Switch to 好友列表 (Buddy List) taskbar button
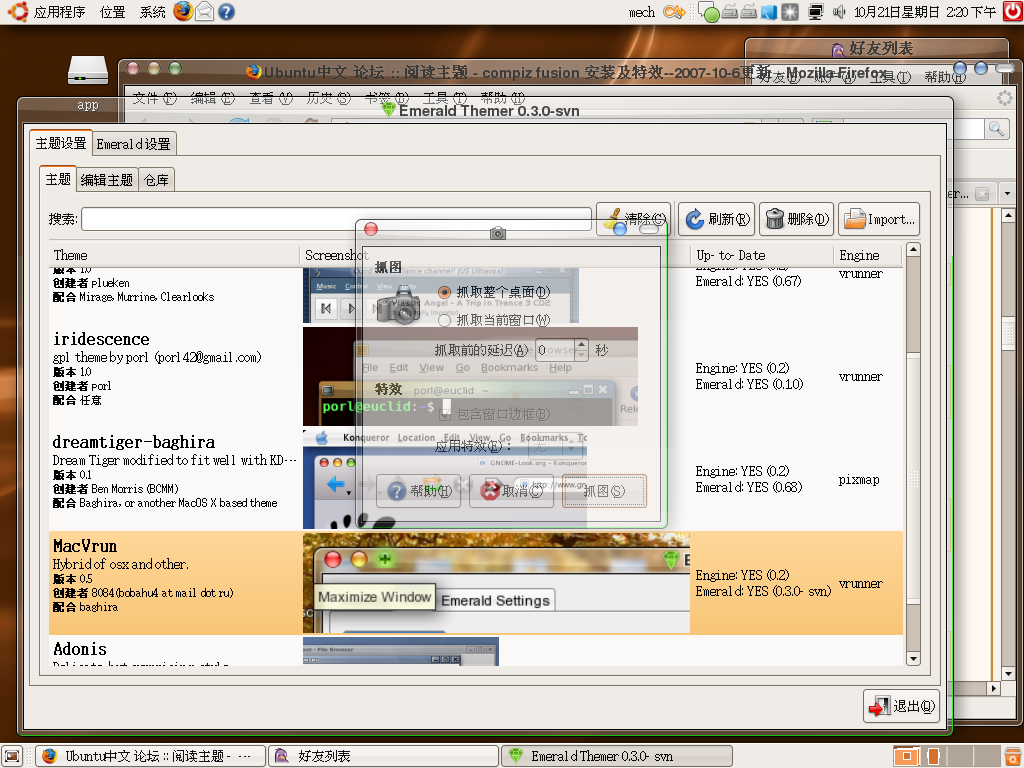 click(x=383, y=756)
